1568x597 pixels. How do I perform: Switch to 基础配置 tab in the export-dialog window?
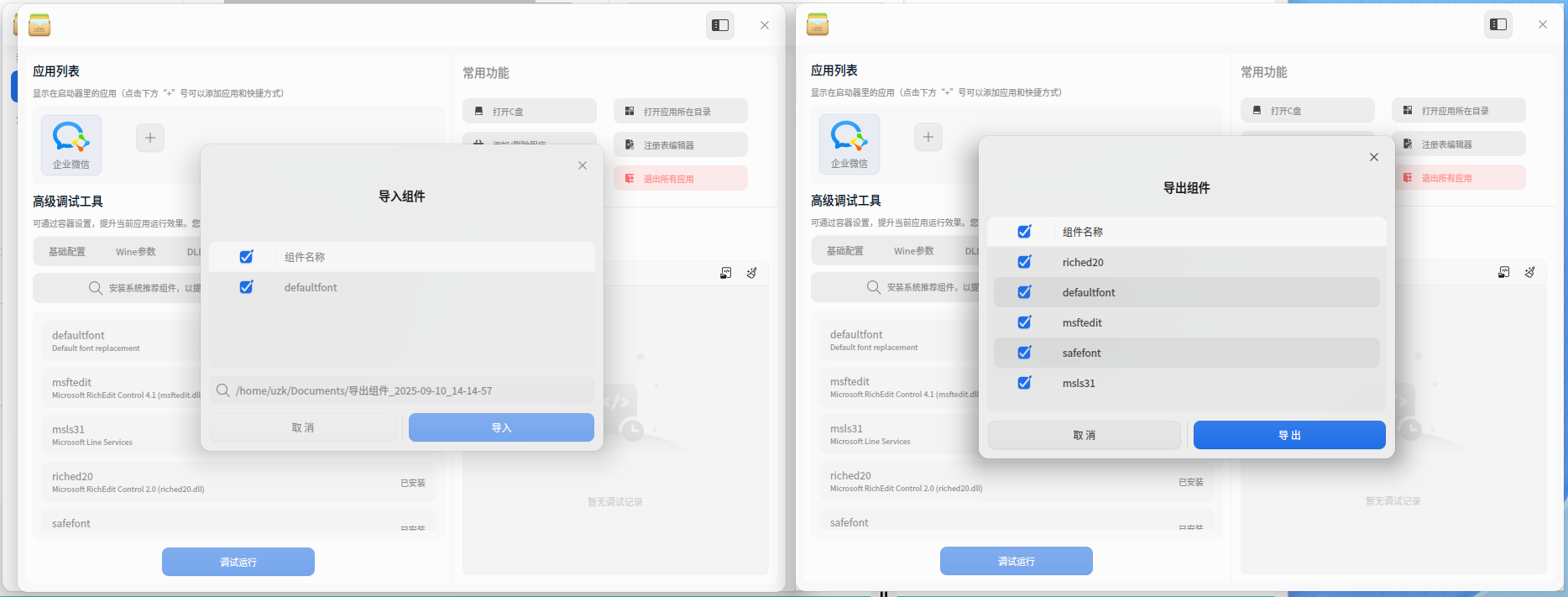(x=845, y=251)
